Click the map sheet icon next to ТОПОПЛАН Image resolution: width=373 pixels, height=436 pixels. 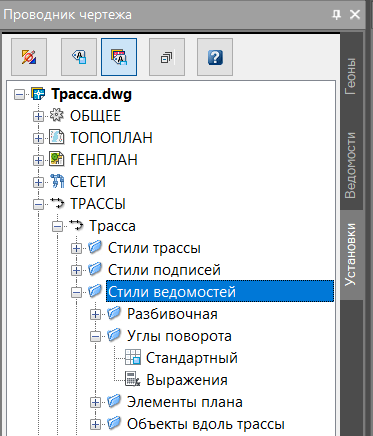click(x=57, y=137)
